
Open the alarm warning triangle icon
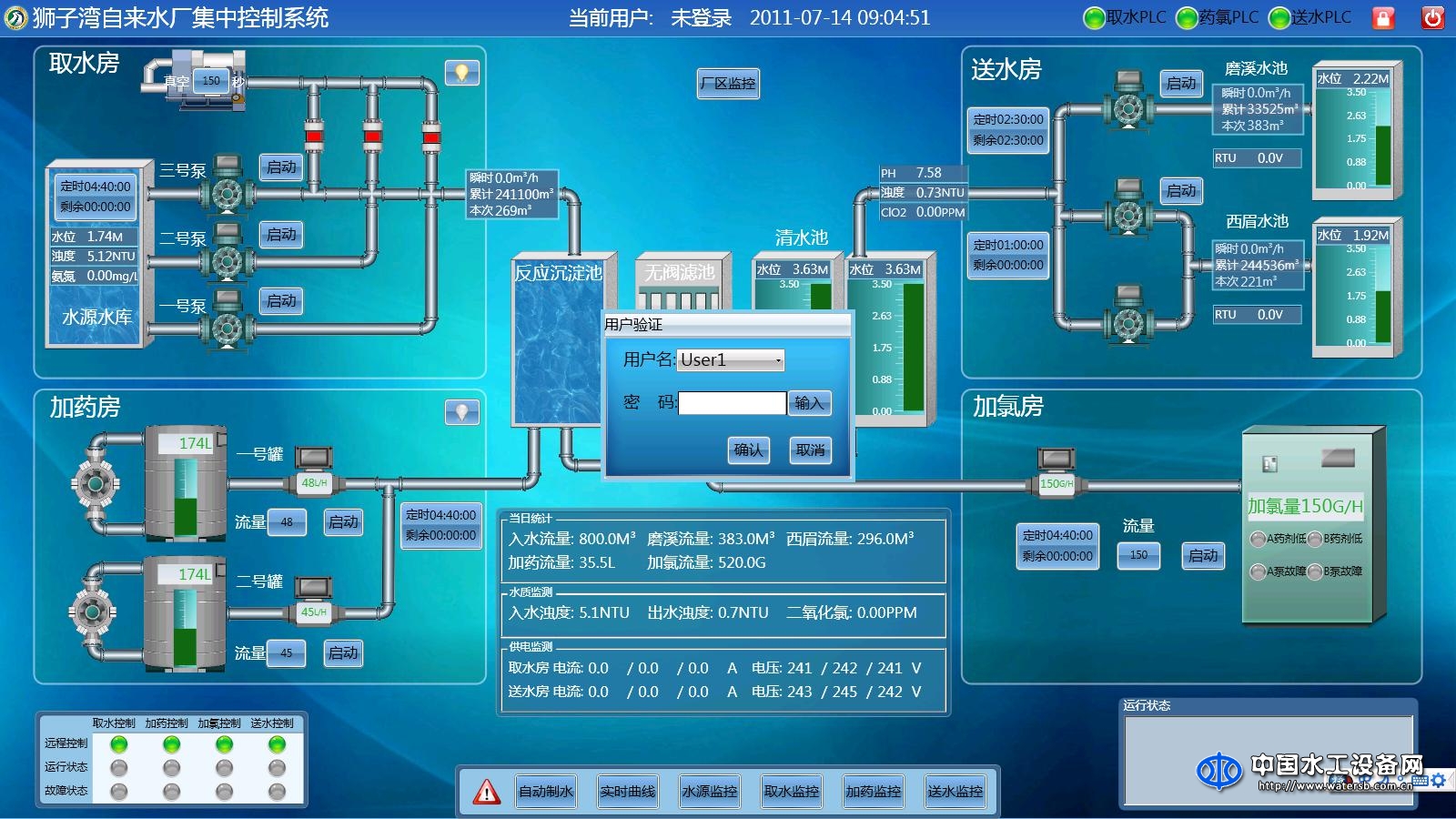pyautogui.click(x=487, y=792)
